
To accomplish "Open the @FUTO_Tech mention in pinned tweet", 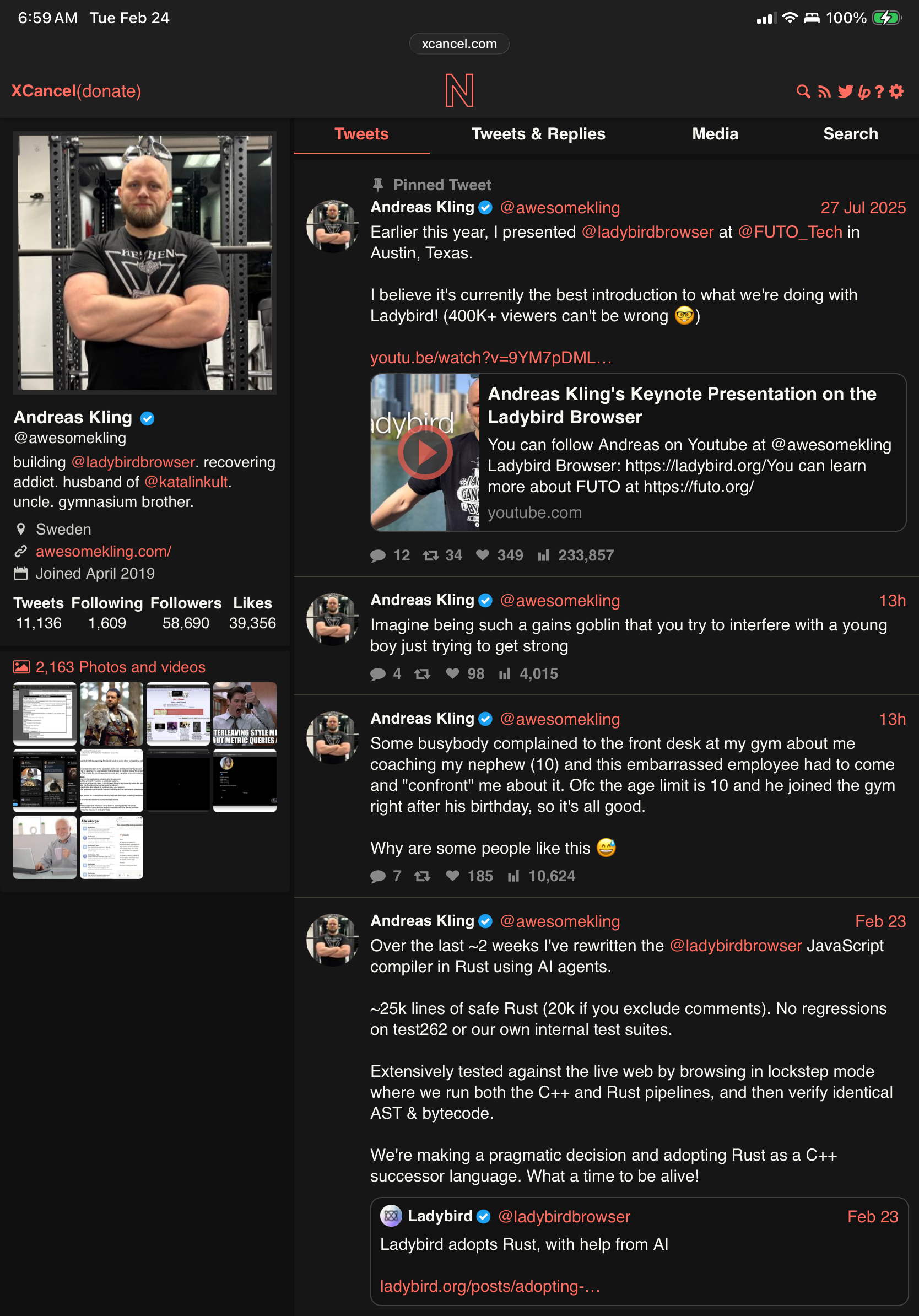I will [790, 232].
